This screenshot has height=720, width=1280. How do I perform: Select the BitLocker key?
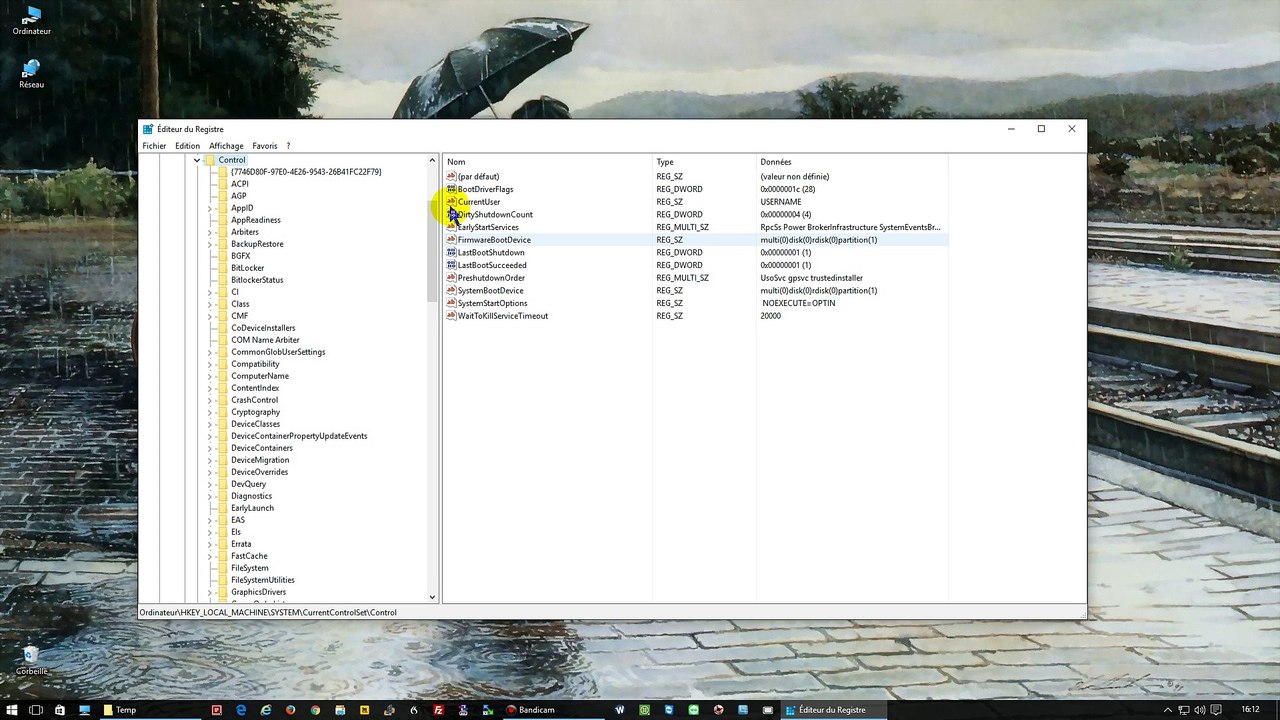point(248,268)
